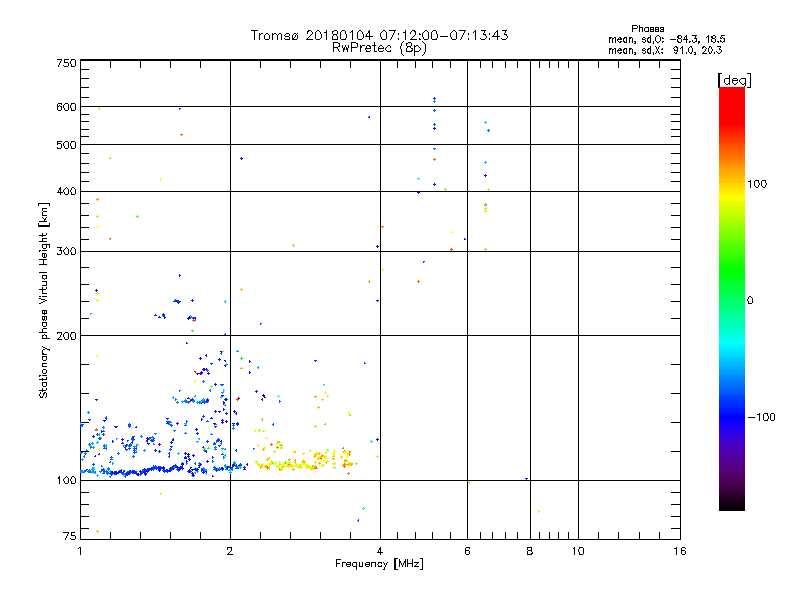Click the x-axis '1' tick label
800x600 pixels.
80,551
